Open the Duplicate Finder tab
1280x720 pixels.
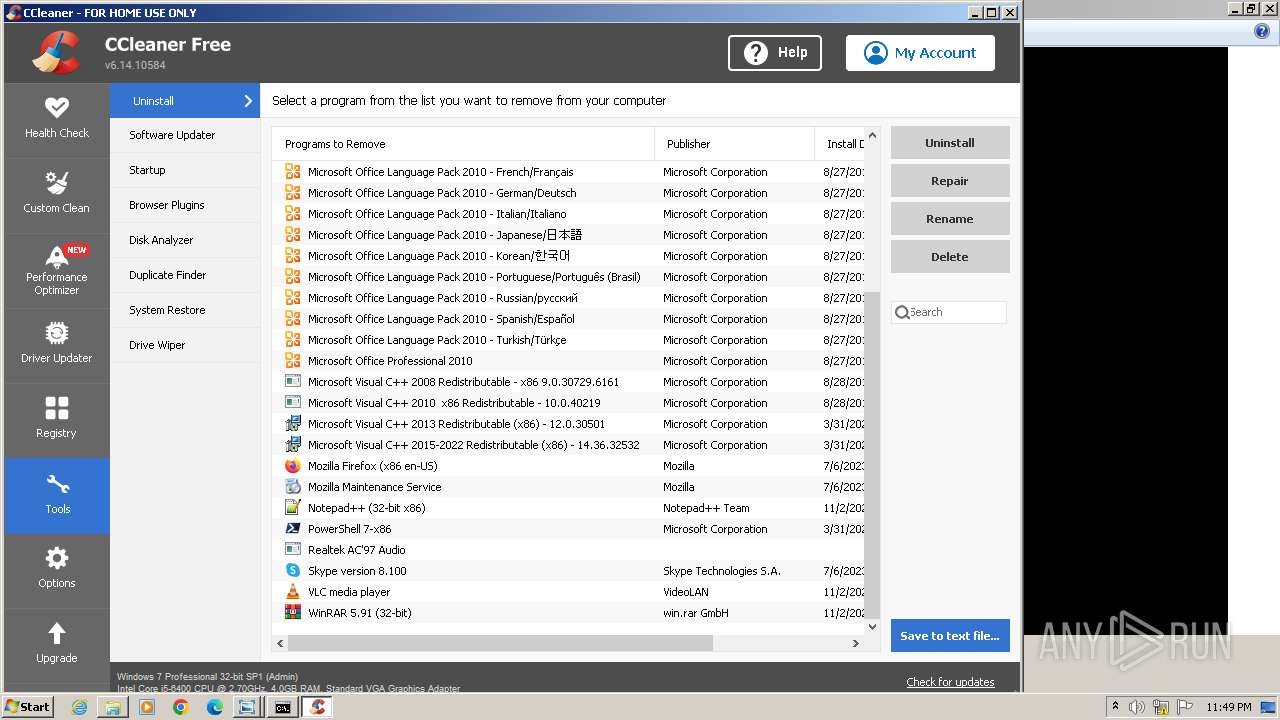[x=185, y=275]
